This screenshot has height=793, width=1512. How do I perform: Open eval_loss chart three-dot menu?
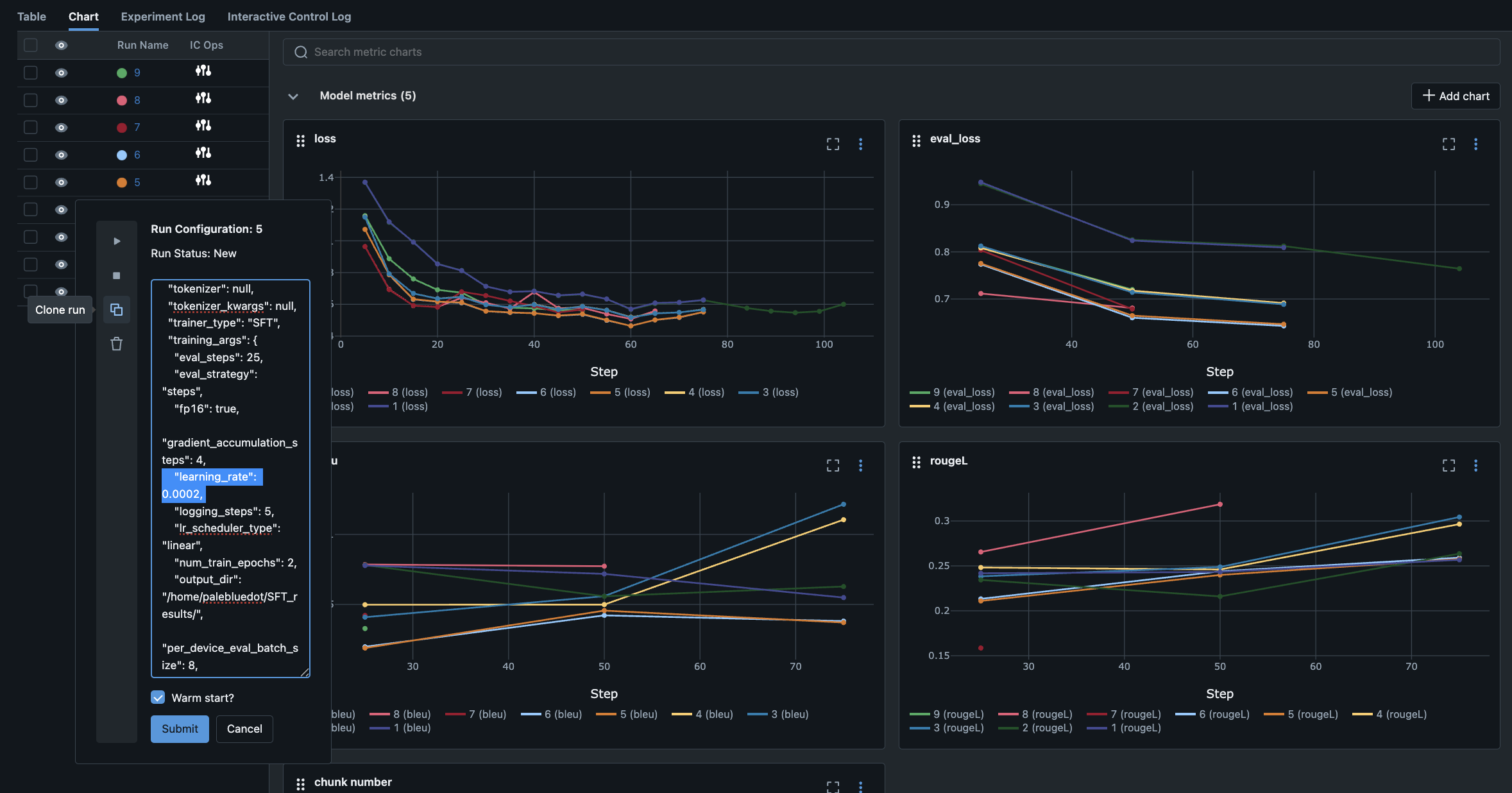(1475, 144)
